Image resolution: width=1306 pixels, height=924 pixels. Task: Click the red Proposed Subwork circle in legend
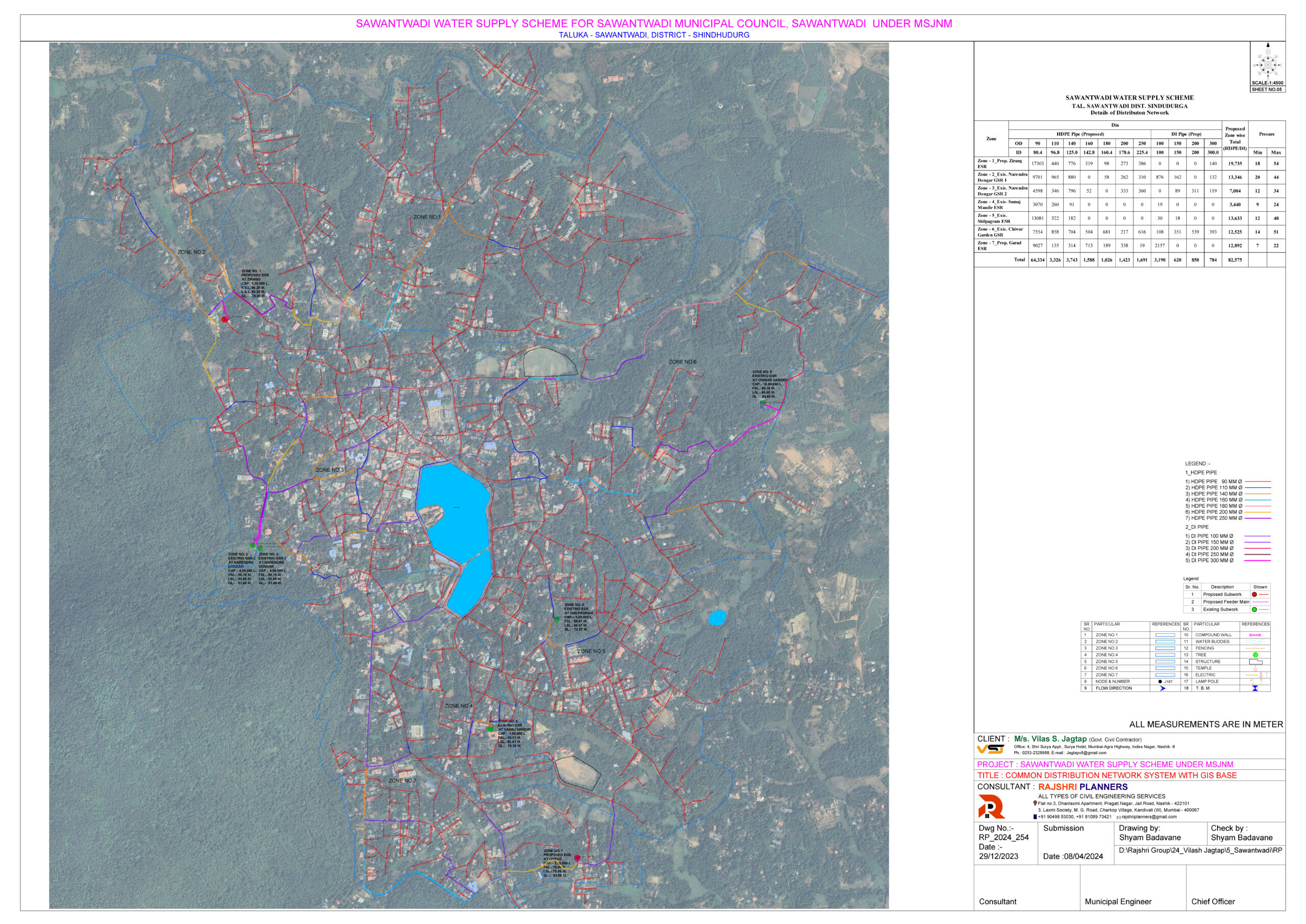(1254, 594)
